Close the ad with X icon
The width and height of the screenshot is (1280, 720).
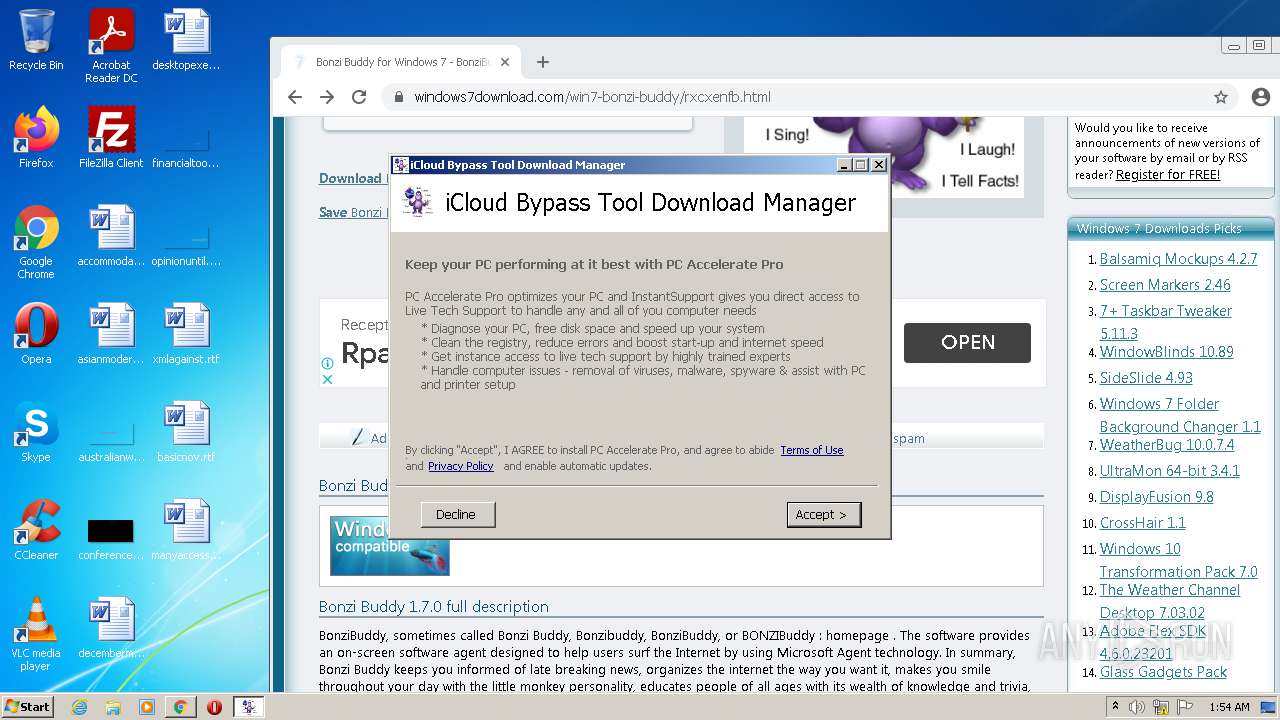tap(327, 379)
